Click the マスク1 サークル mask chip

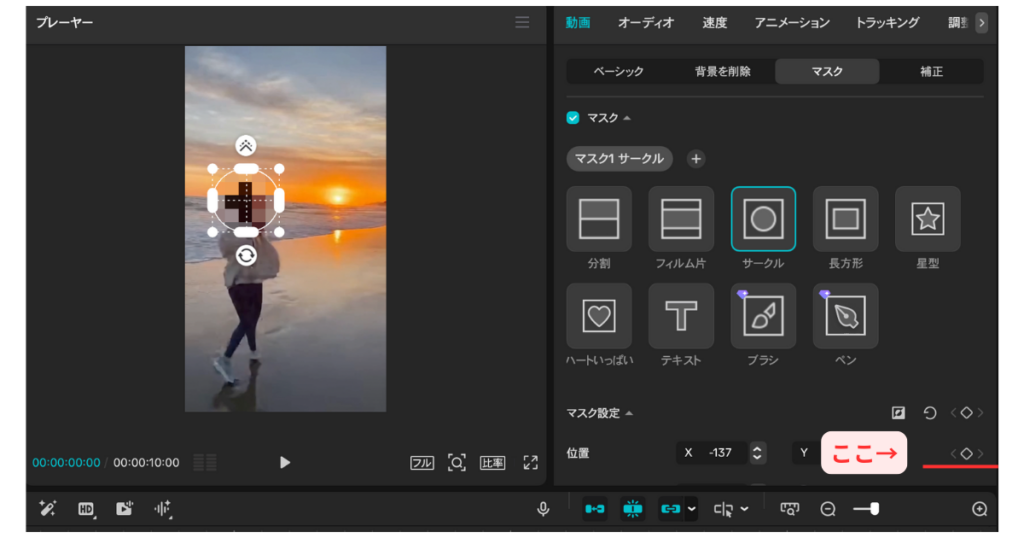click(620, 159)
